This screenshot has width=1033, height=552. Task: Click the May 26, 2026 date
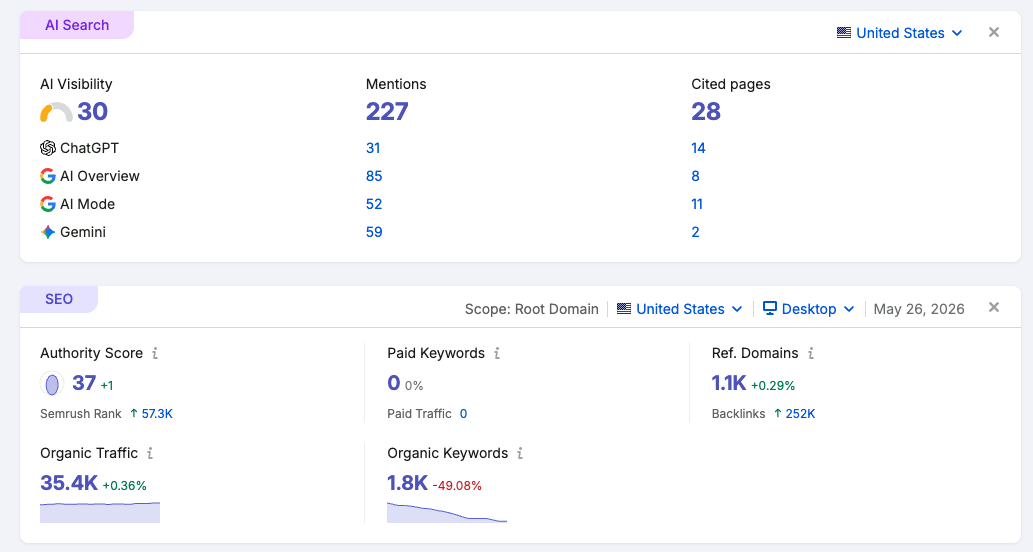(x=919, y=309)
